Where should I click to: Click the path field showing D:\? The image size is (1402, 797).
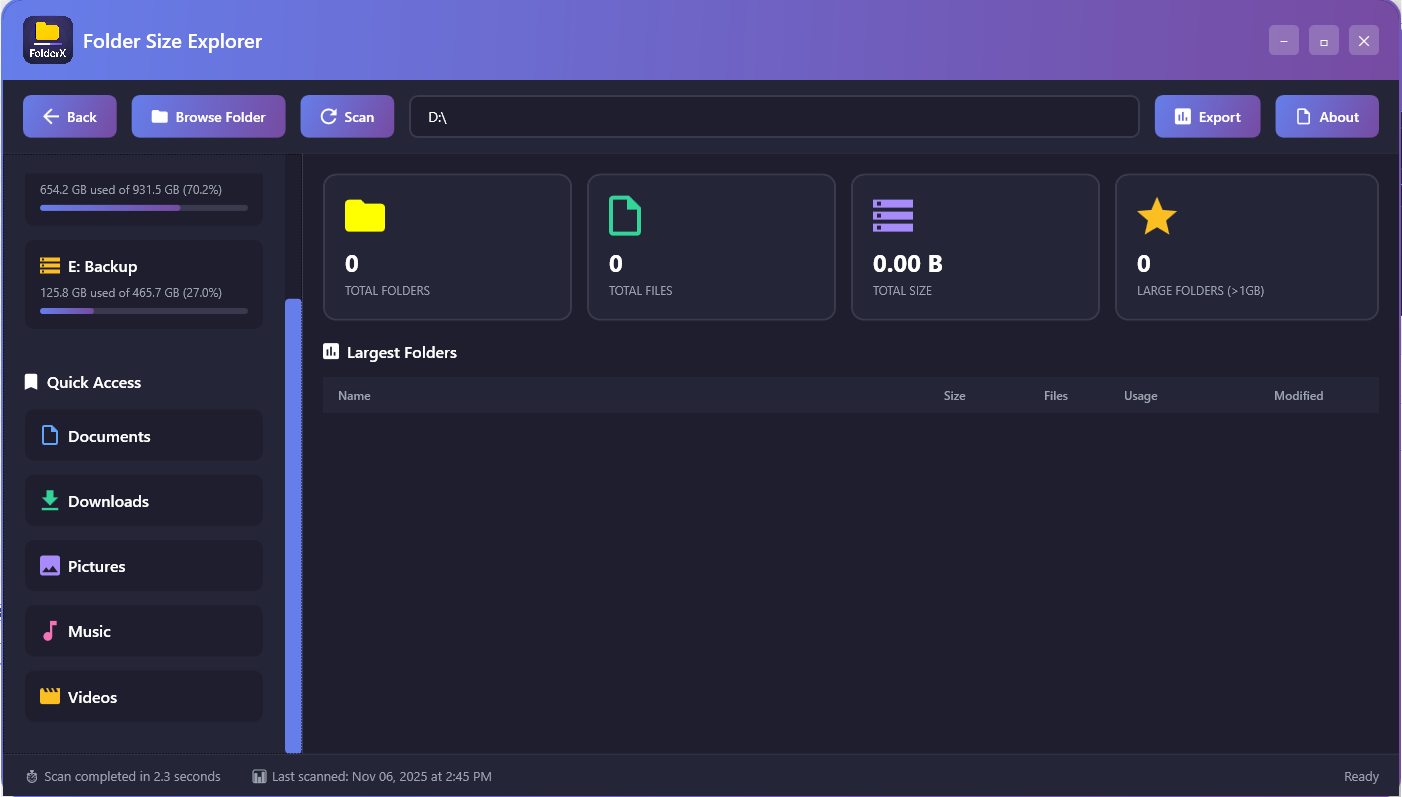(x=773, y=116)
